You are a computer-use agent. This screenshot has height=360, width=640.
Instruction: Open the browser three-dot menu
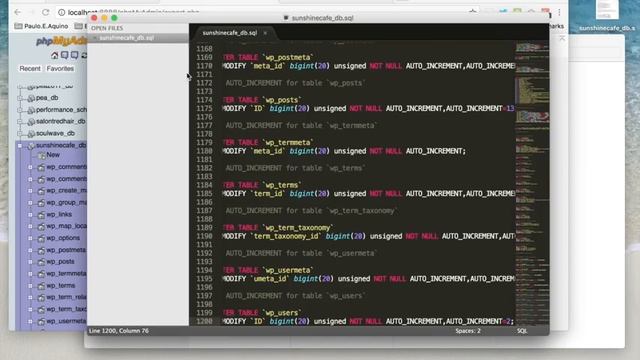click(x=559, y=12)
